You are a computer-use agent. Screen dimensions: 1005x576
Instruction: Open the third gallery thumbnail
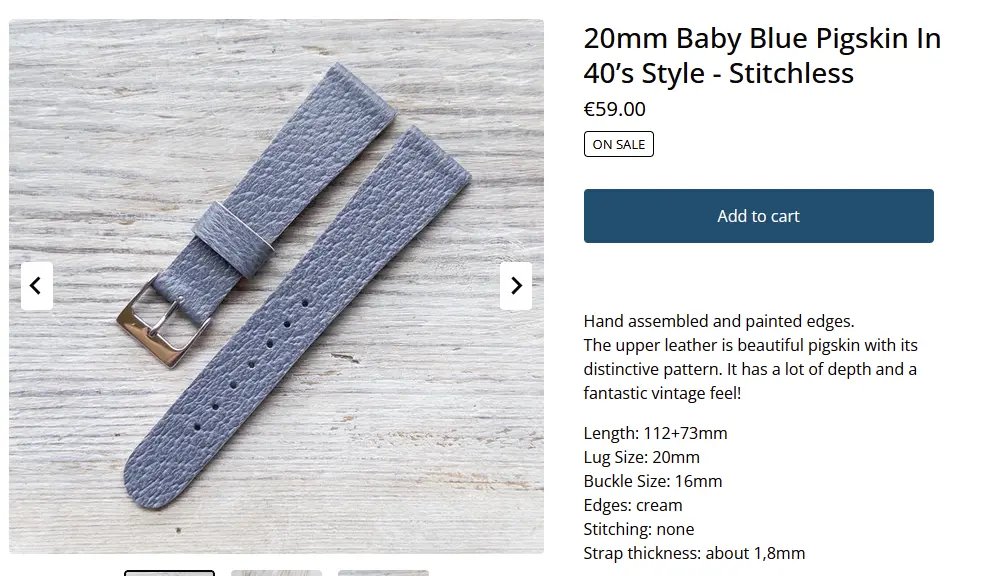tap(383, 573)
